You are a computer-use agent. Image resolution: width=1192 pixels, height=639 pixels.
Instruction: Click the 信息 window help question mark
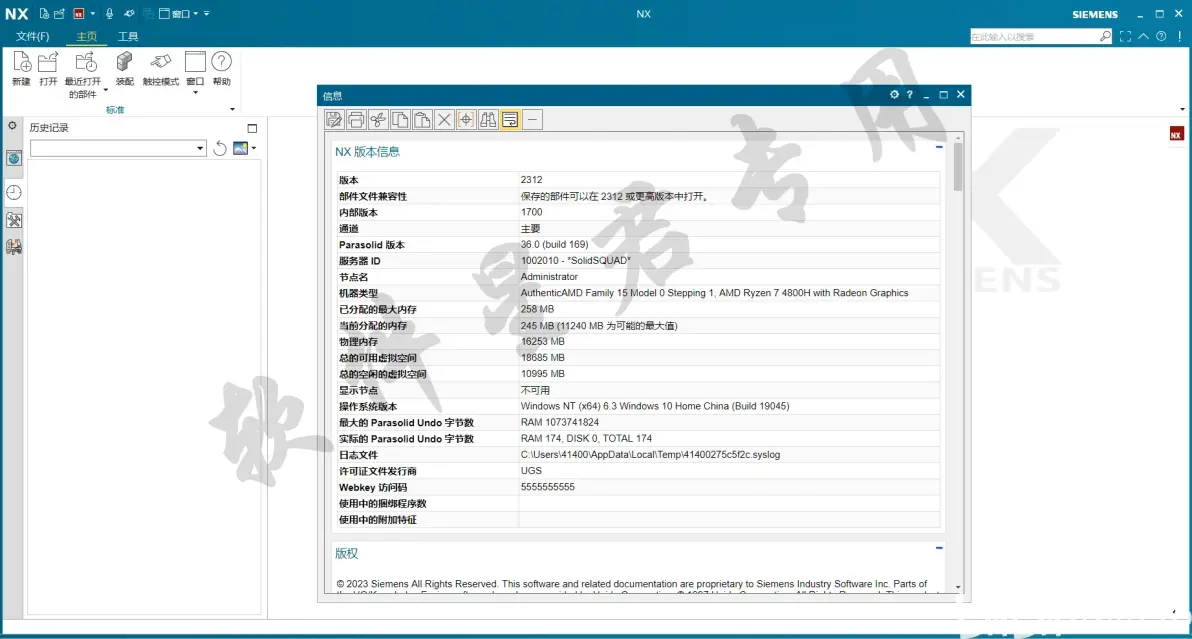coord(909,95)
